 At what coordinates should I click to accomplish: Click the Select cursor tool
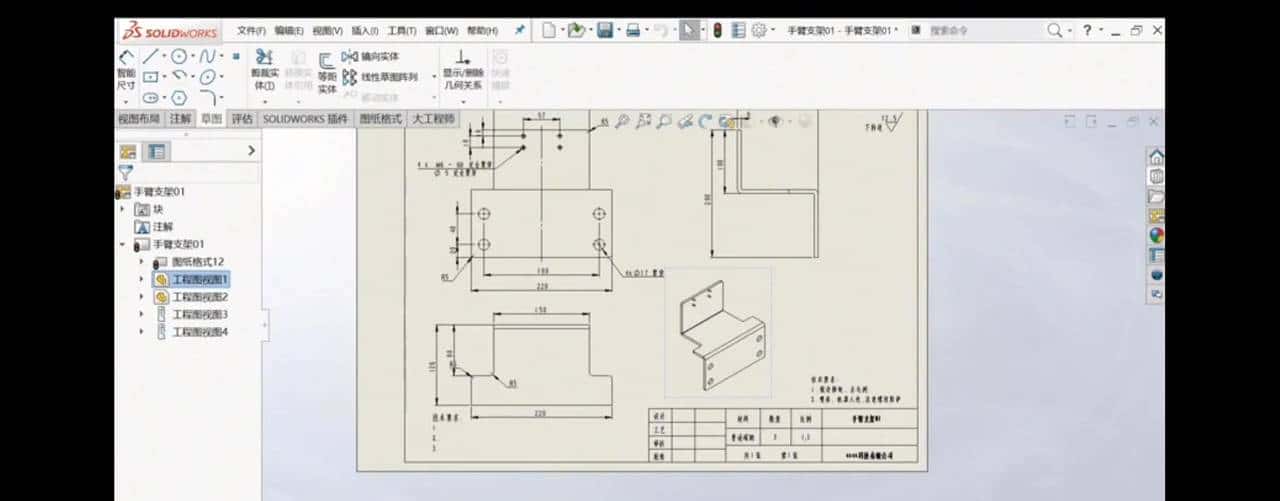pyautogui.click(x=690, y=31)
